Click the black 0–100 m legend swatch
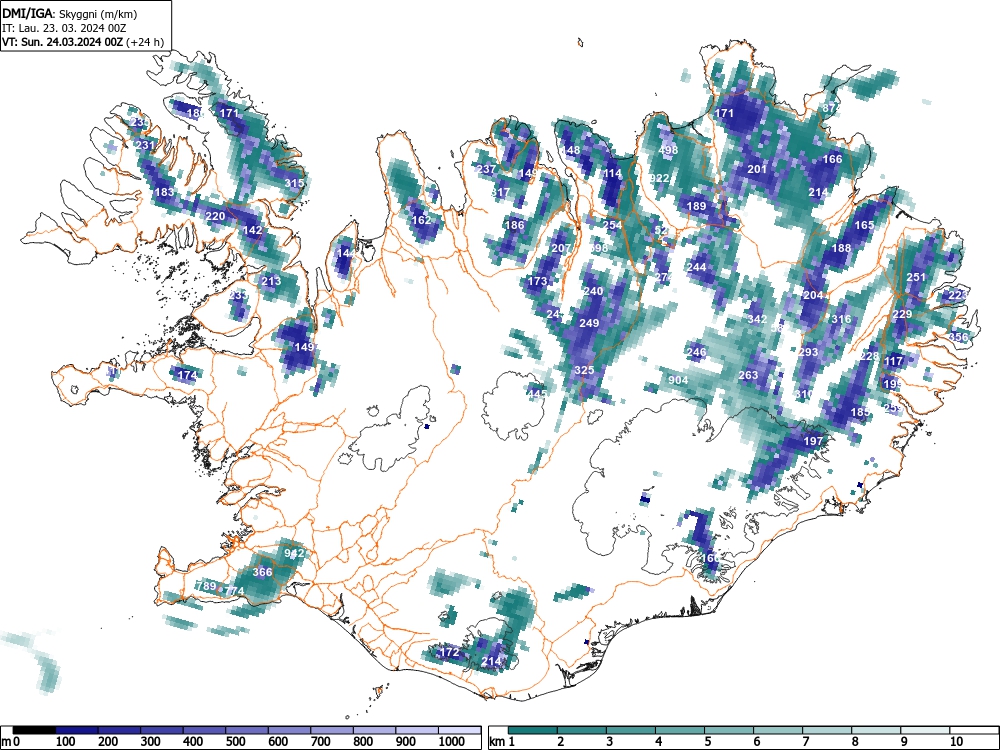The image size is (1000, 750). pos(34,730)
